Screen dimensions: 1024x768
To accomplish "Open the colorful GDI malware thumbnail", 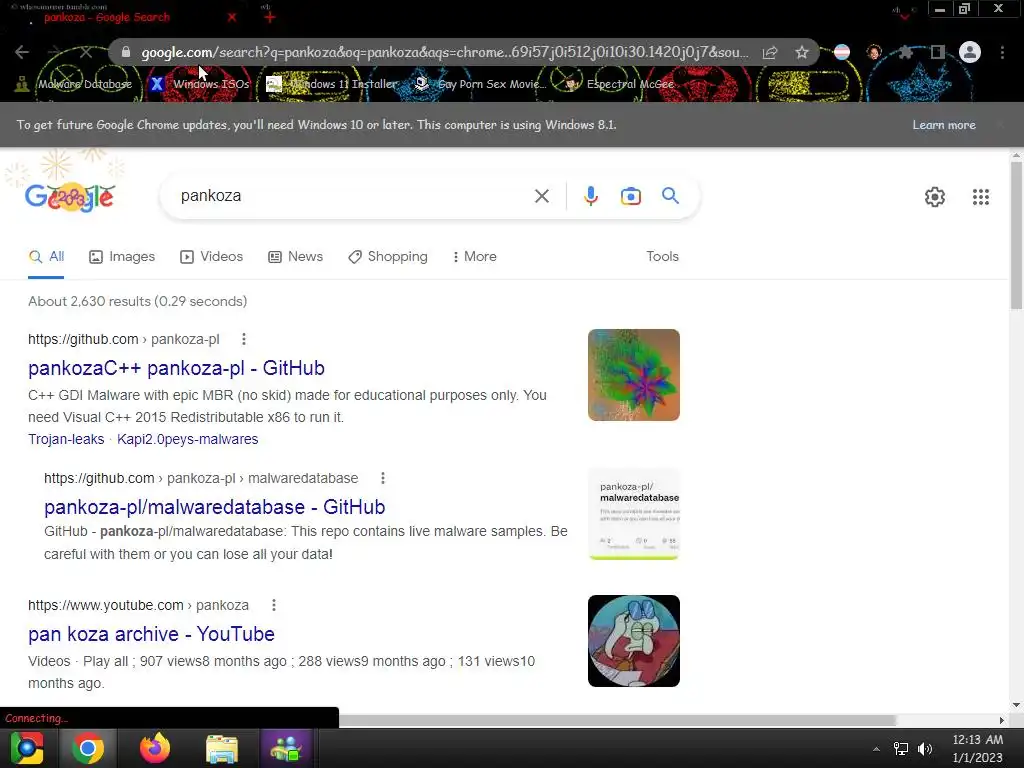I will (633, 375).
